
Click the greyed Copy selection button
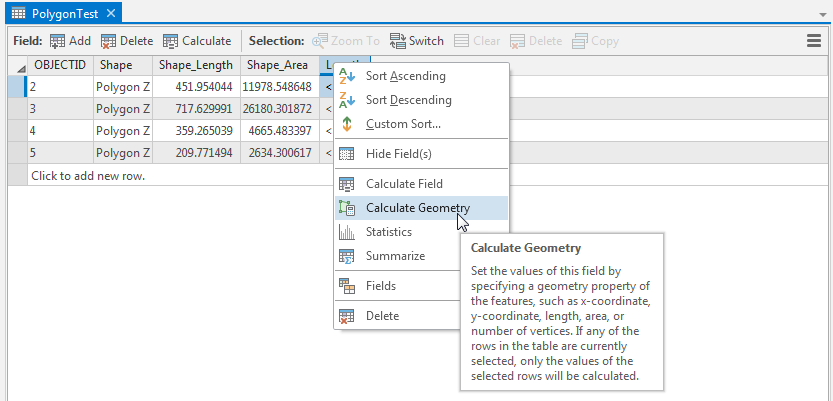[x=596, y=41]
